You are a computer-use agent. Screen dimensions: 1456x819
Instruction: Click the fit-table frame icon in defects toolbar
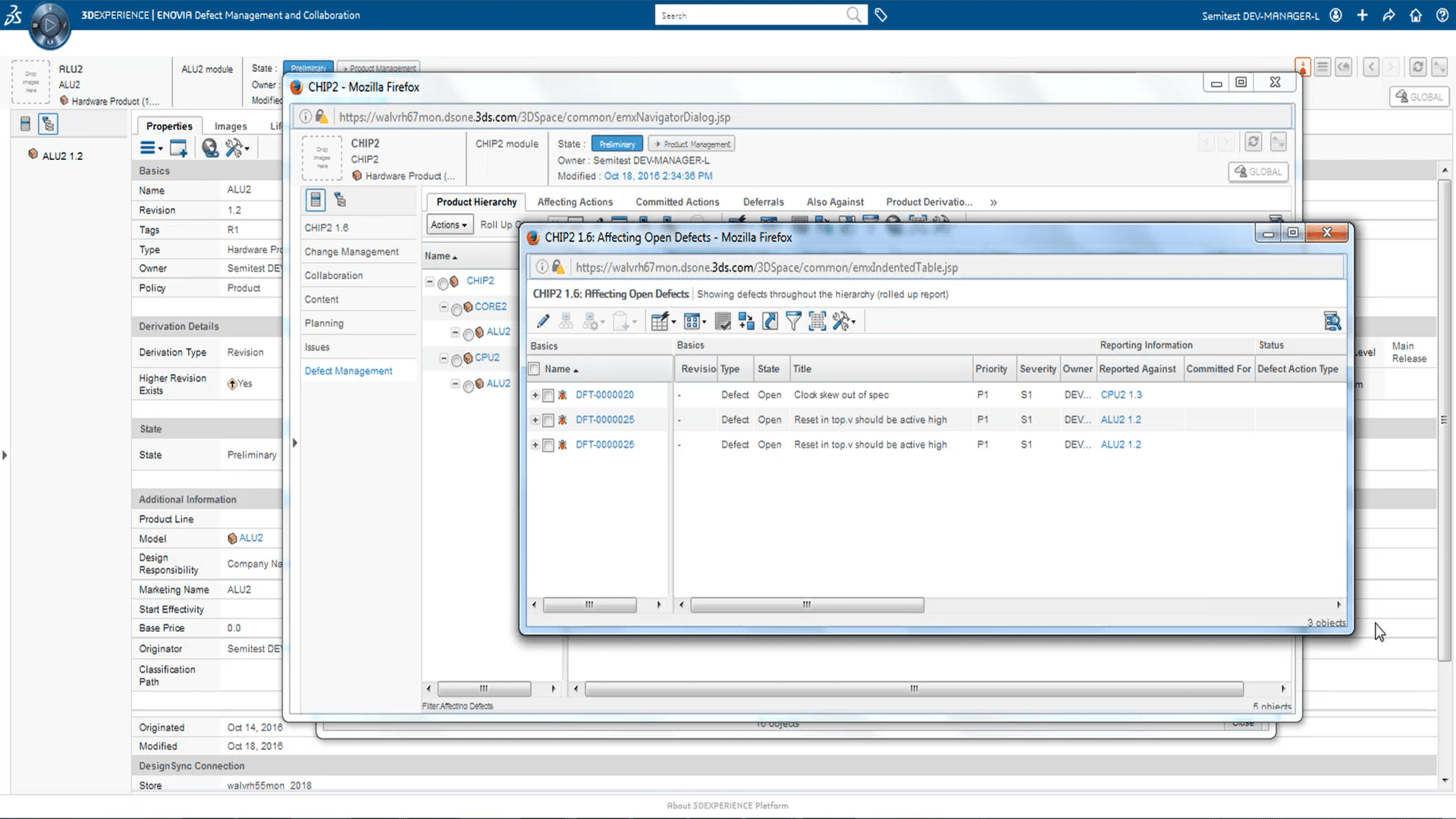tap(817, 322)
